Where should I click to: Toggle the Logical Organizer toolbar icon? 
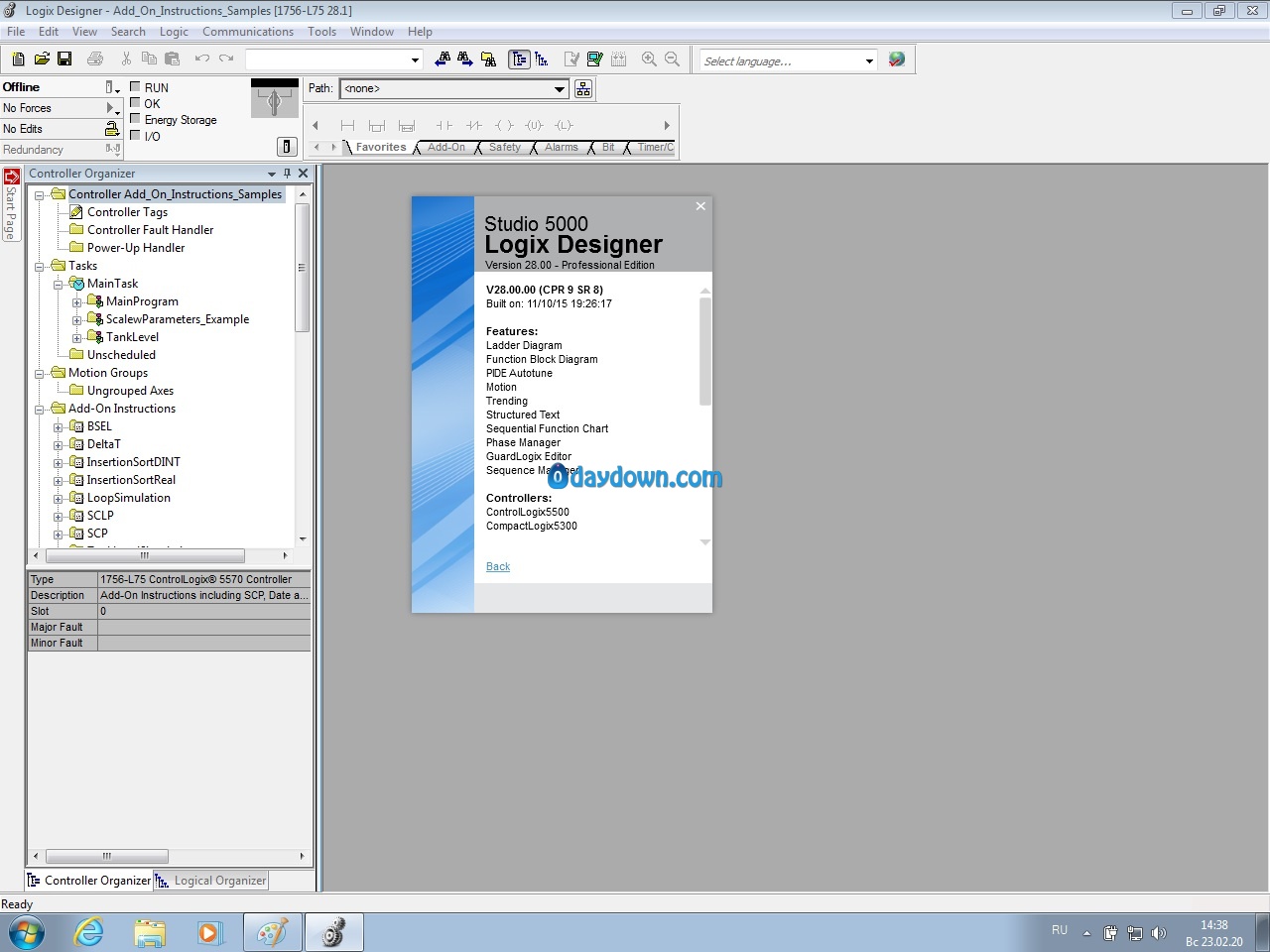pyautogui.click(x=542, y=59)
